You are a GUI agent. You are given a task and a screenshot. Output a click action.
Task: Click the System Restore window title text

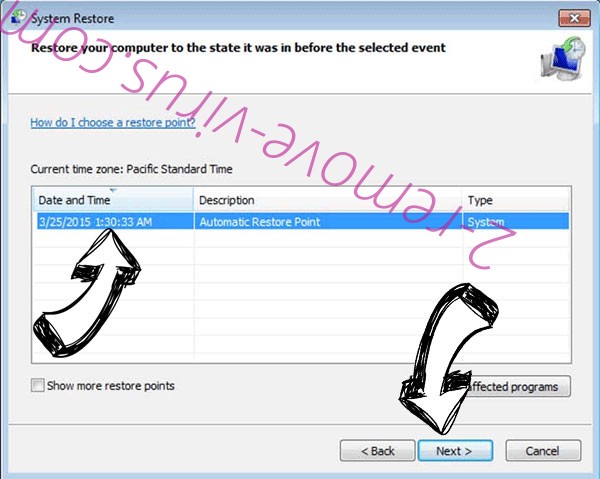(x=73, y=18)
